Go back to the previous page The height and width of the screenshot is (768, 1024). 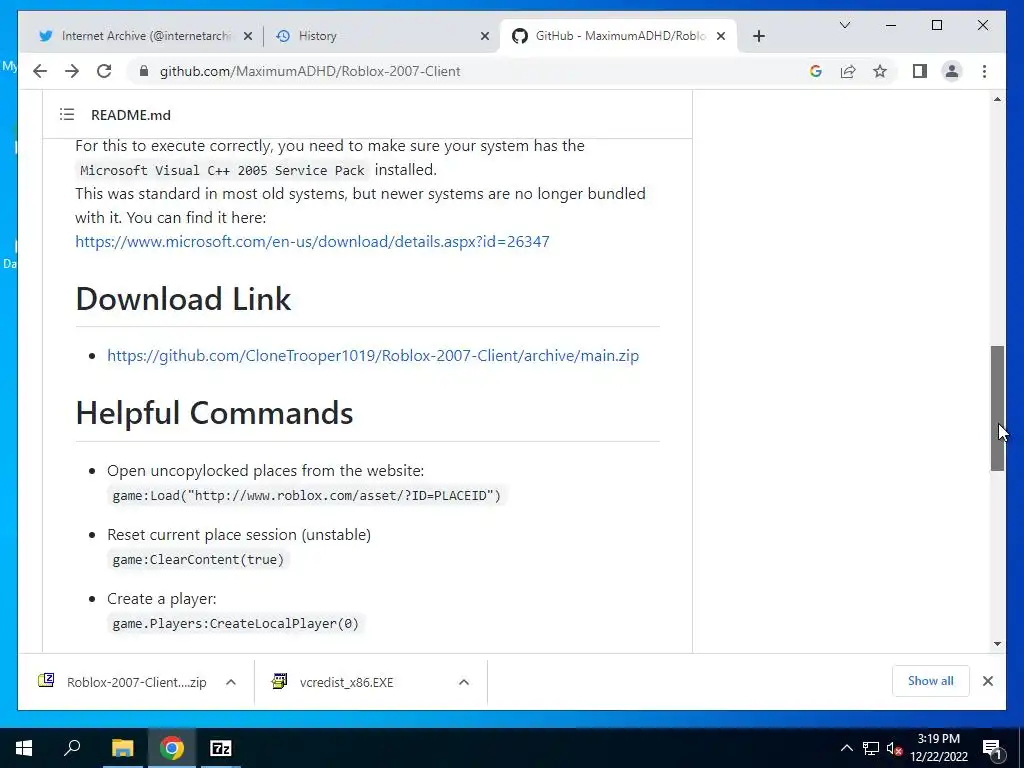(x=40, y=71)
